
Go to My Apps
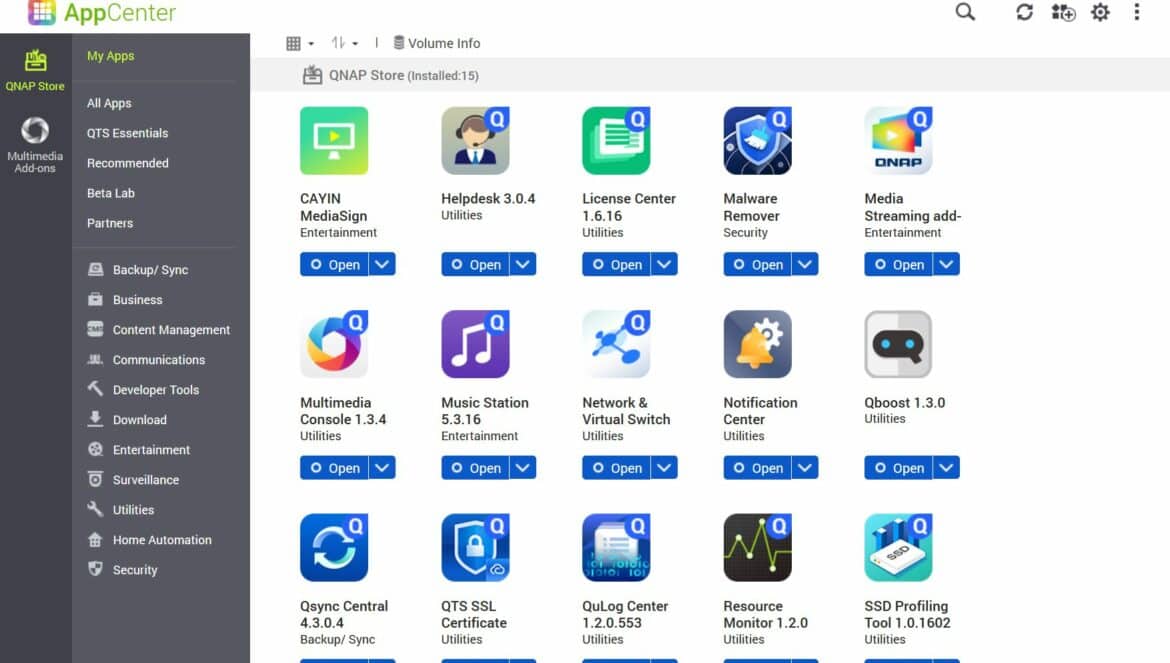point(110,56)
